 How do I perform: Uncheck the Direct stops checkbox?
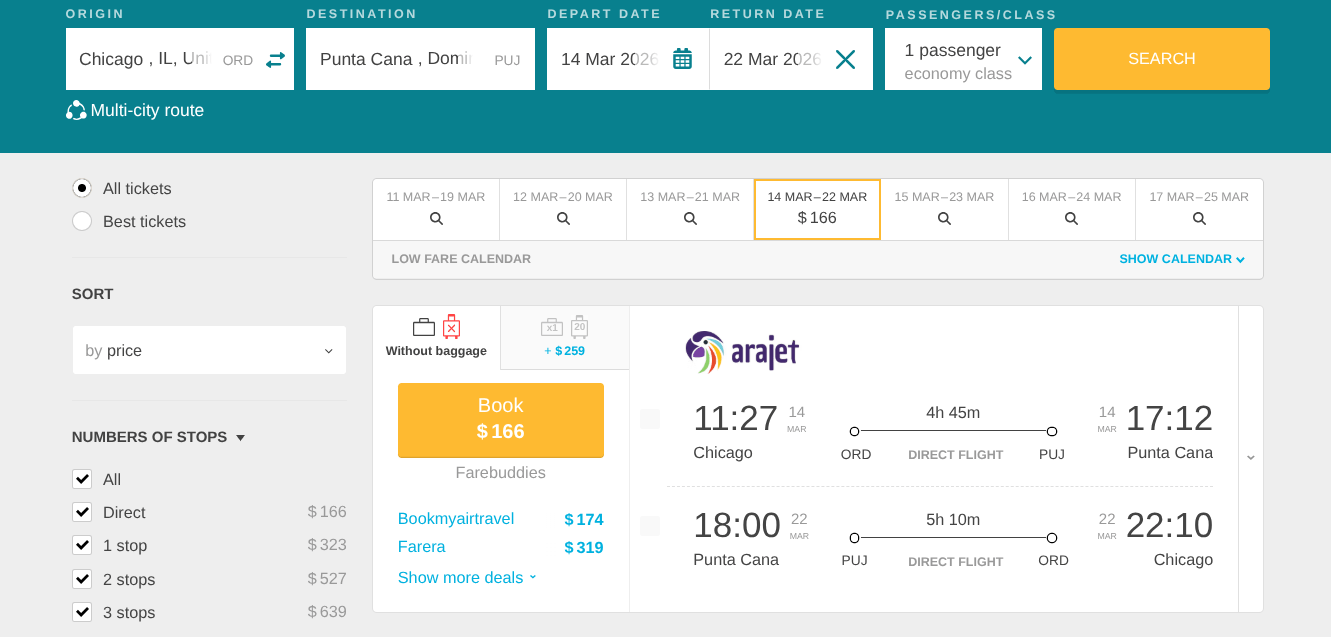tap(82, 513)
